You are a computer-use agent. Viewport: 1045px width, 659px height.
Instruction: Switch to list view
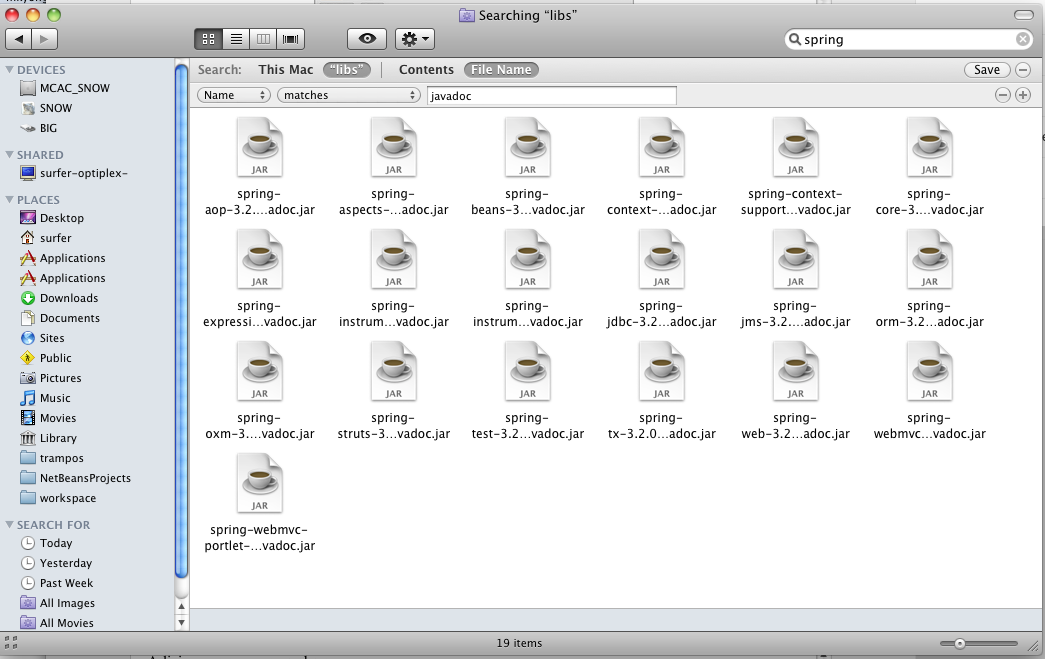pyautogui.click(x=236, y=39)
